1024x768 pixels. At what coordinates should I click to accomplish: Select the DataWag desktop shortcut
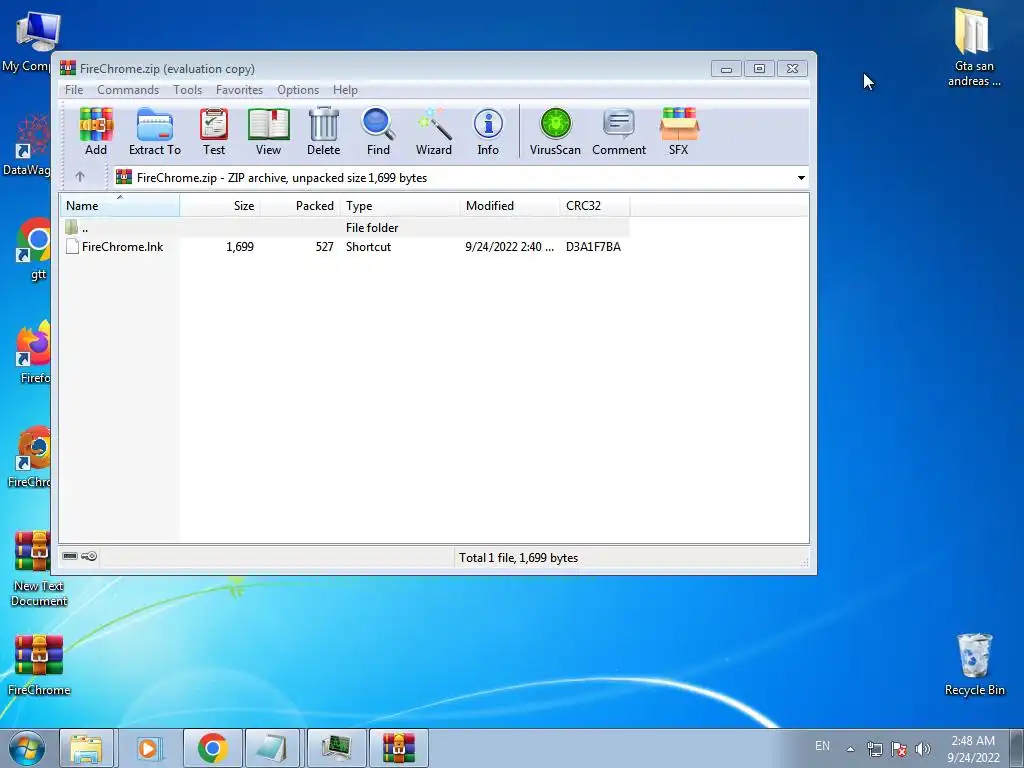[29, 144]
